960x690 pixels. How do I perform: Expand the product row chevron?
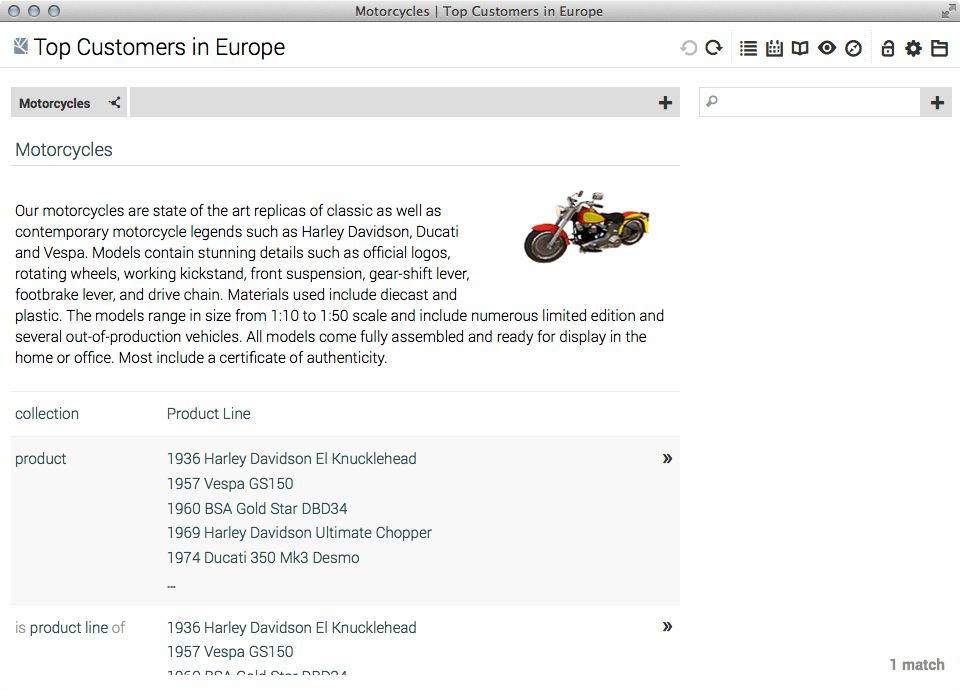pyautogui.click(x=667, y=459)
